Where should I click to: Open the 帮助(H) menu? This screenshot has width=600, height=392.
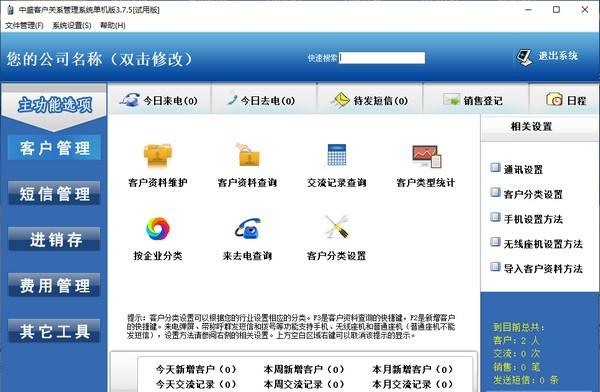(x=113, y=26)
